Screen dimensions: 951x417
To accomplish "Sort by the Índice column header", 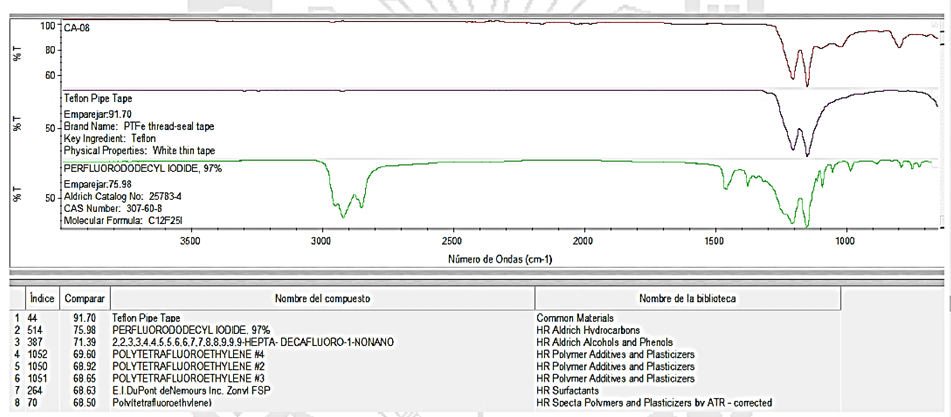I will [40, 298].
